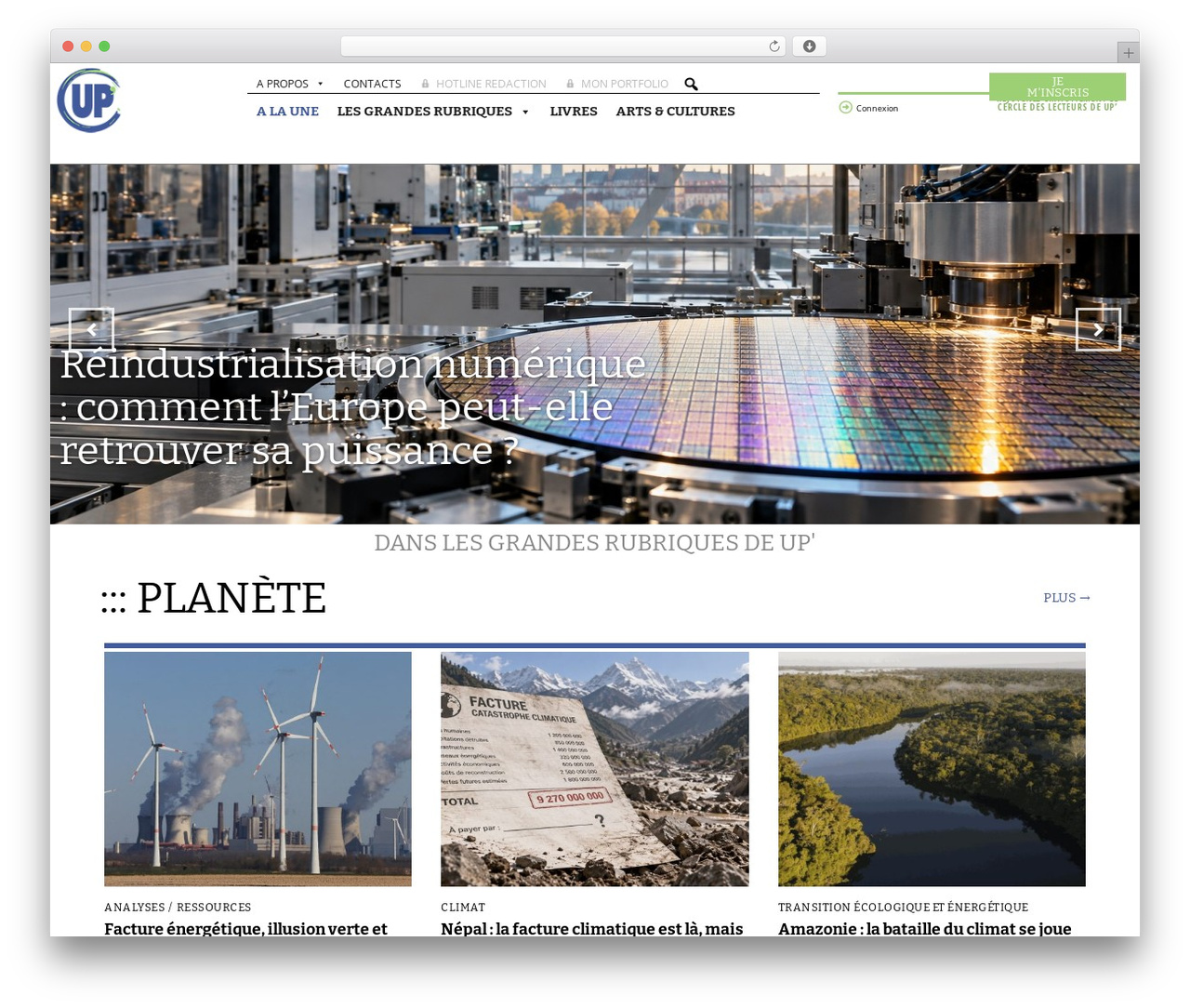This screenshot has width=1190, height=1008.
Task: Click the Climat category label
Action: [x=463, y=908]
